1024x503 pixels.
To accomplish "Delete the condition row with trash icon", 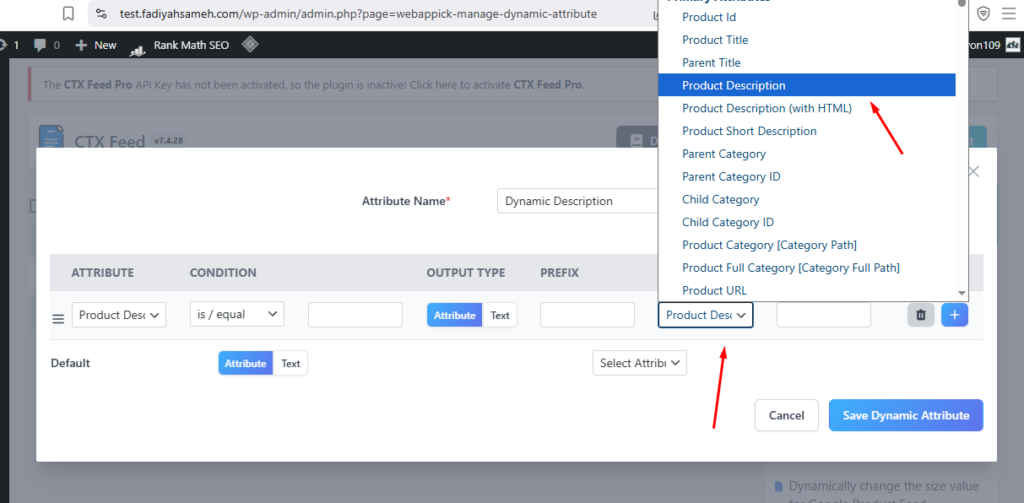I will pos(921,315).
